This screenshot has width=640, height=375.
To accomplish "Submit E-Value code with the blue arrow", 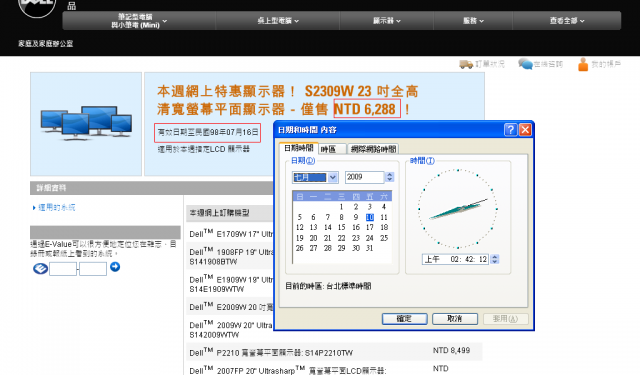I will pyautogui.click(x=115, y=267).
